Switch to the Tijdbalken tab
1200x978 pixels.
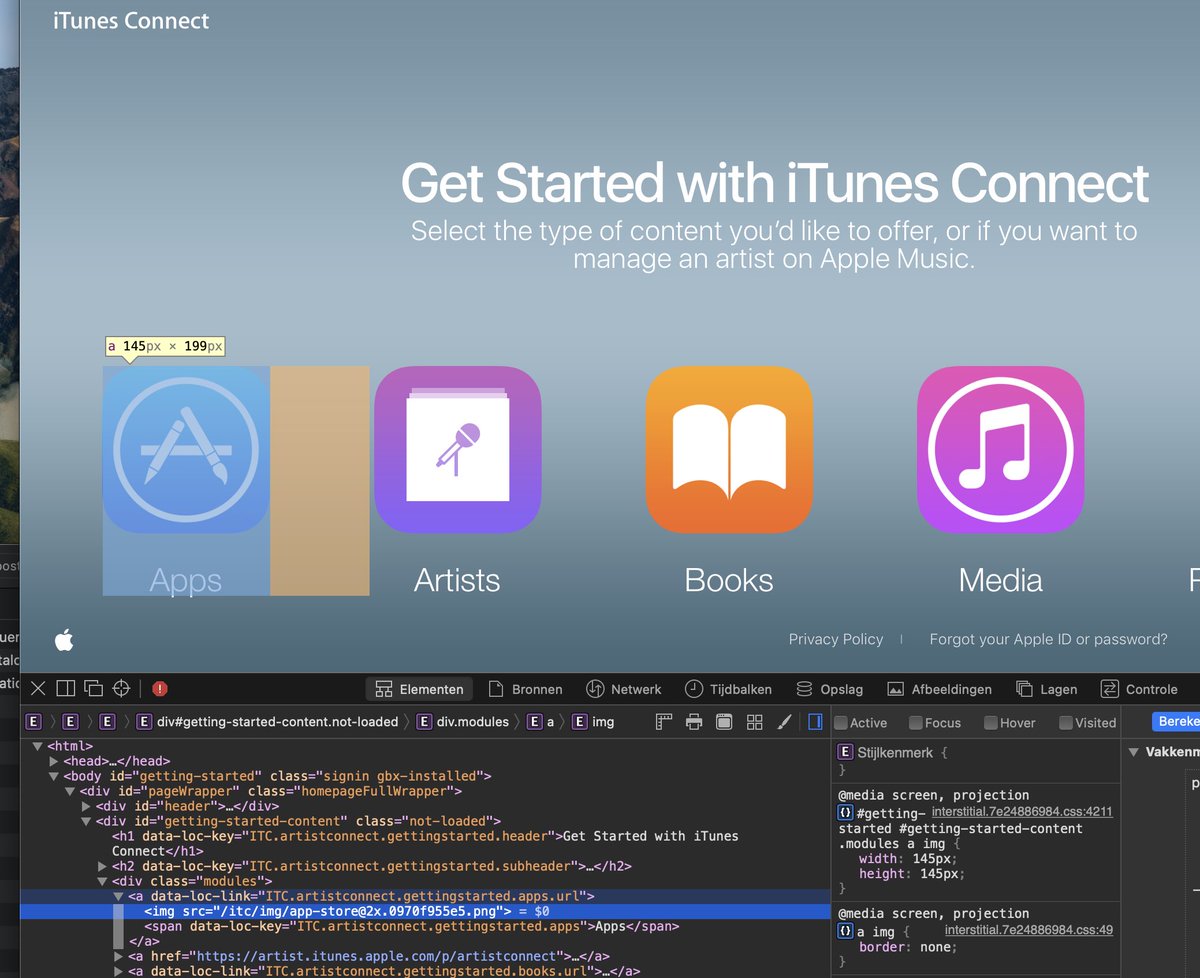tap(728, 689)
